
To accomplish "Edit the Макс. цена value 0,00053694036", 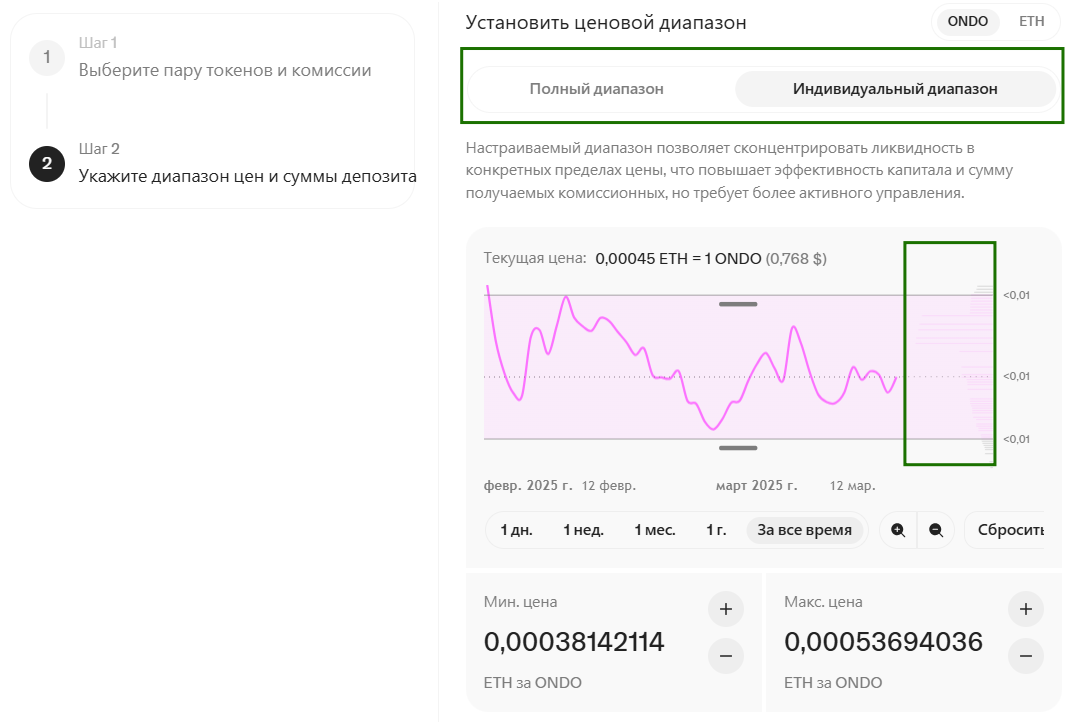I will (x=883, y=642).
